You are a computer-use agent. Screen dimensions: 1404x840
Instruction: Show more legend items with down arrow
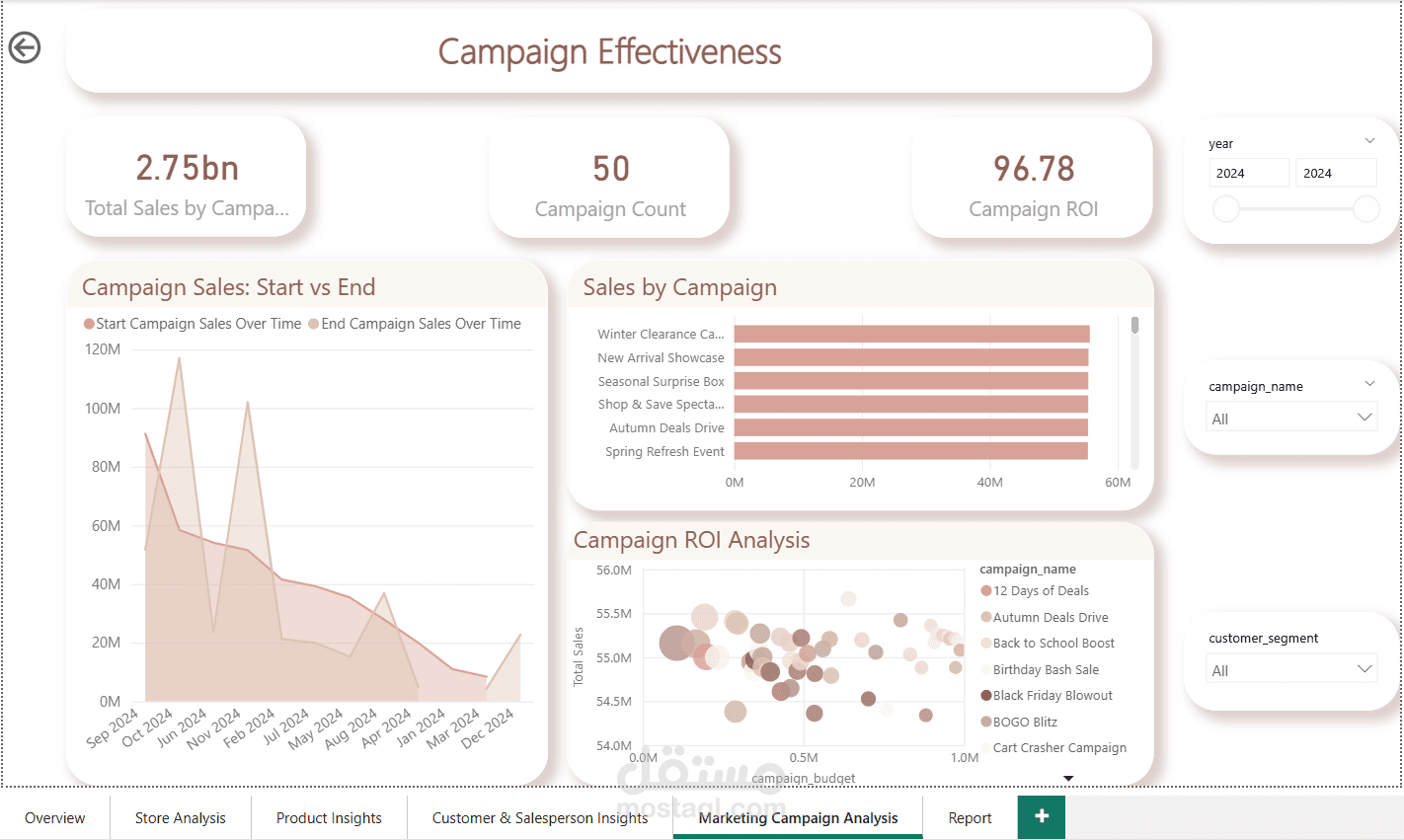pyautogui.click(x=1068, y=779)
